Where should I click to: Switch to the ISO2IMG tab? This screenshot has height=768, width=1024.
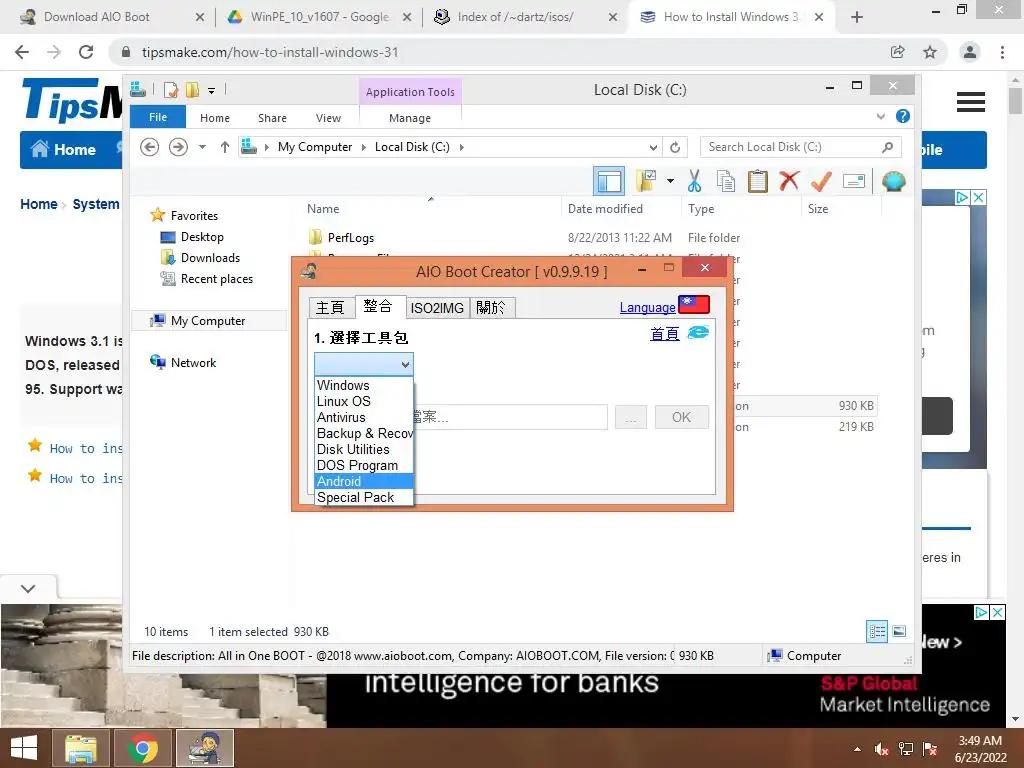pos(437,308)
